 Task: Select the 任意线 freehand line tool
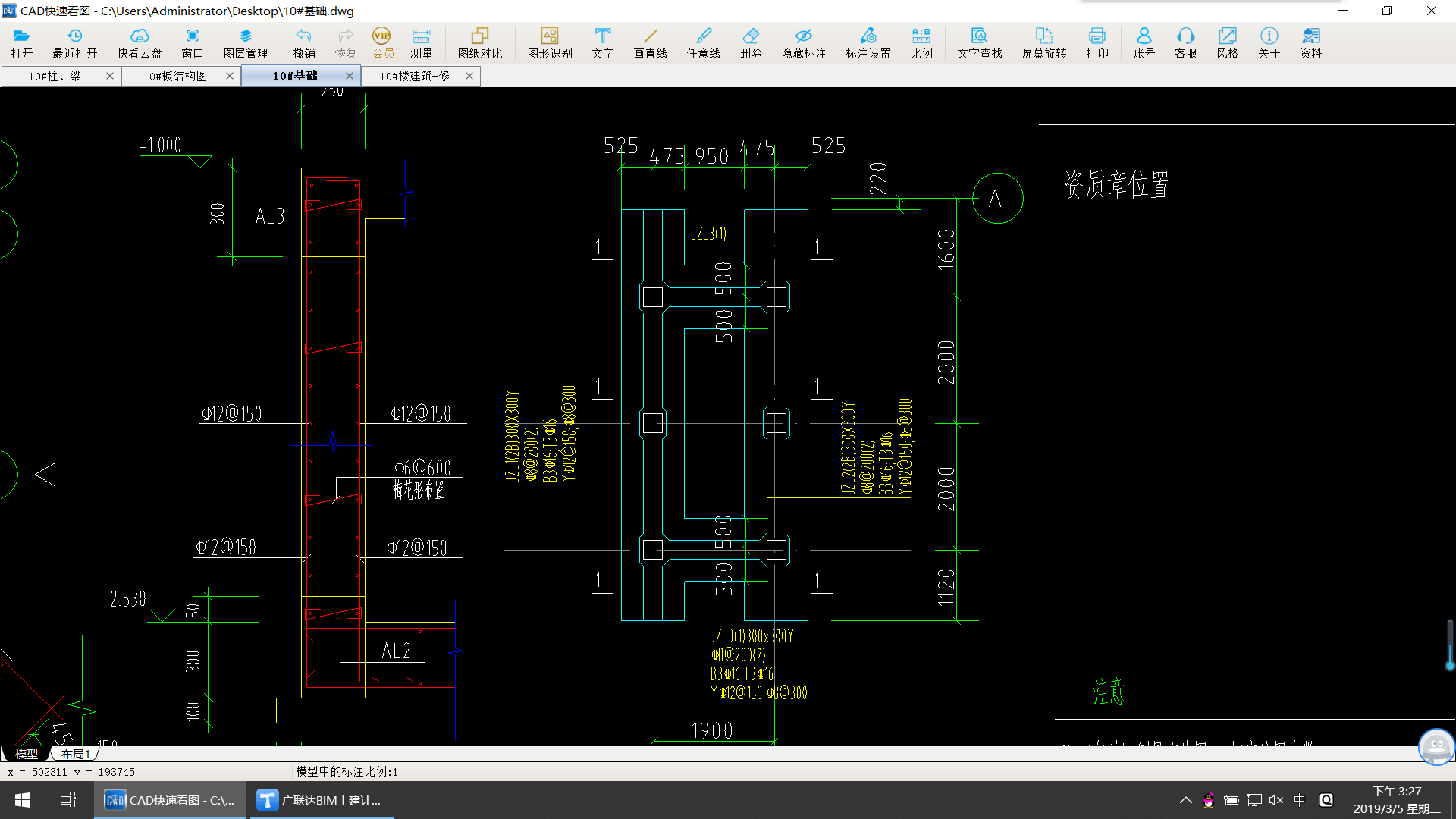704,43
